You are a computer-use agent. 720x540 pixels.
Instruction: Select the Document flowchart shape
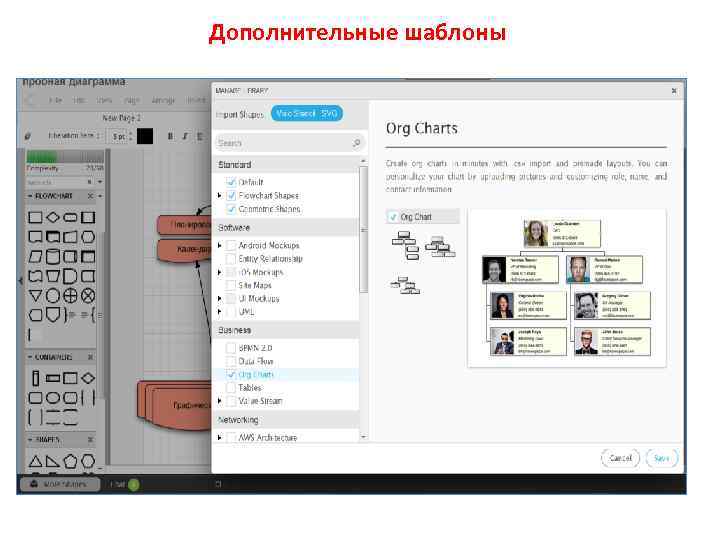(35, 237)
